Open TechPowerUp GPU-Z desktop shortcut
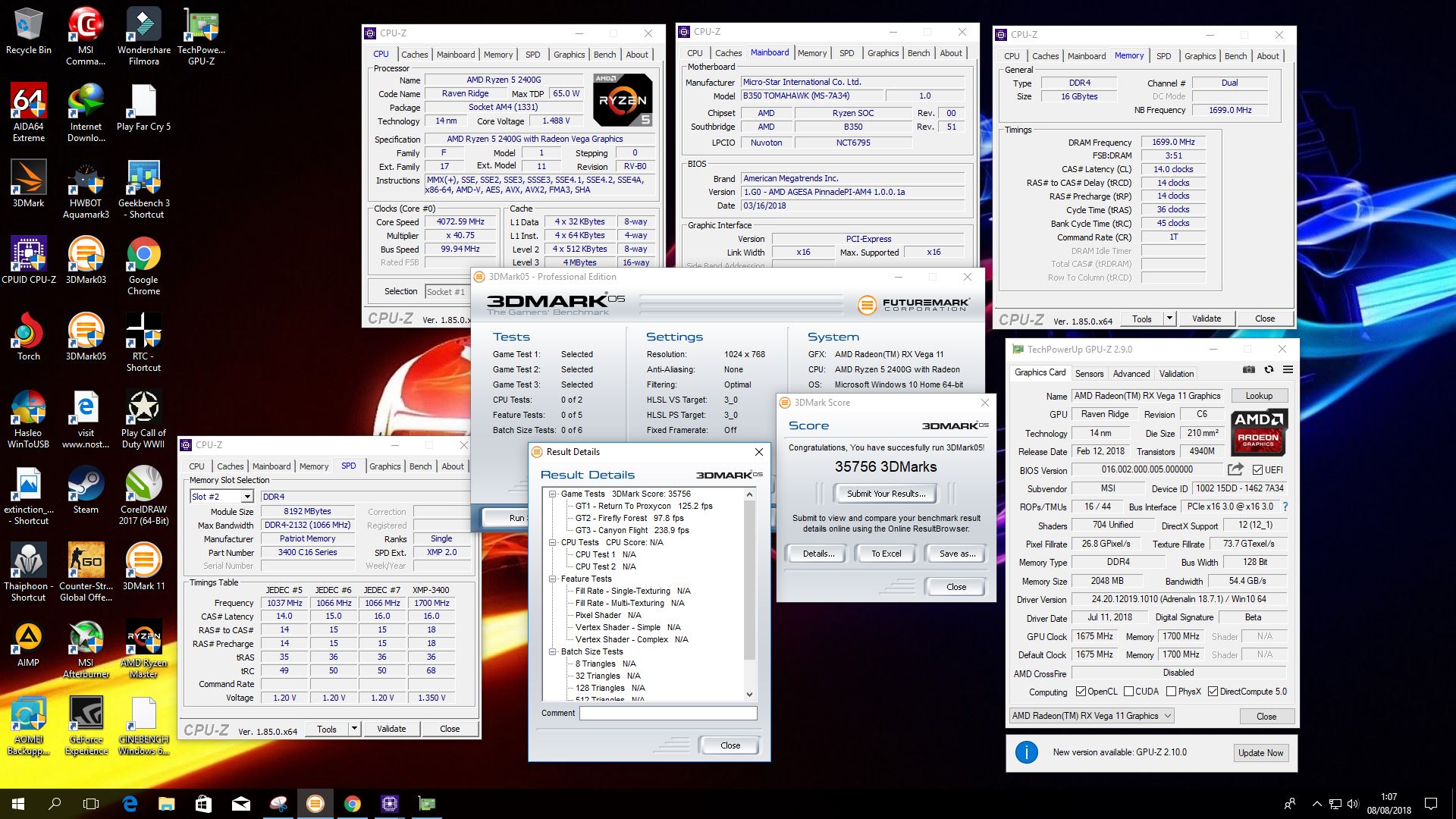Screen dimensions: 1456x819 [201, 36]
